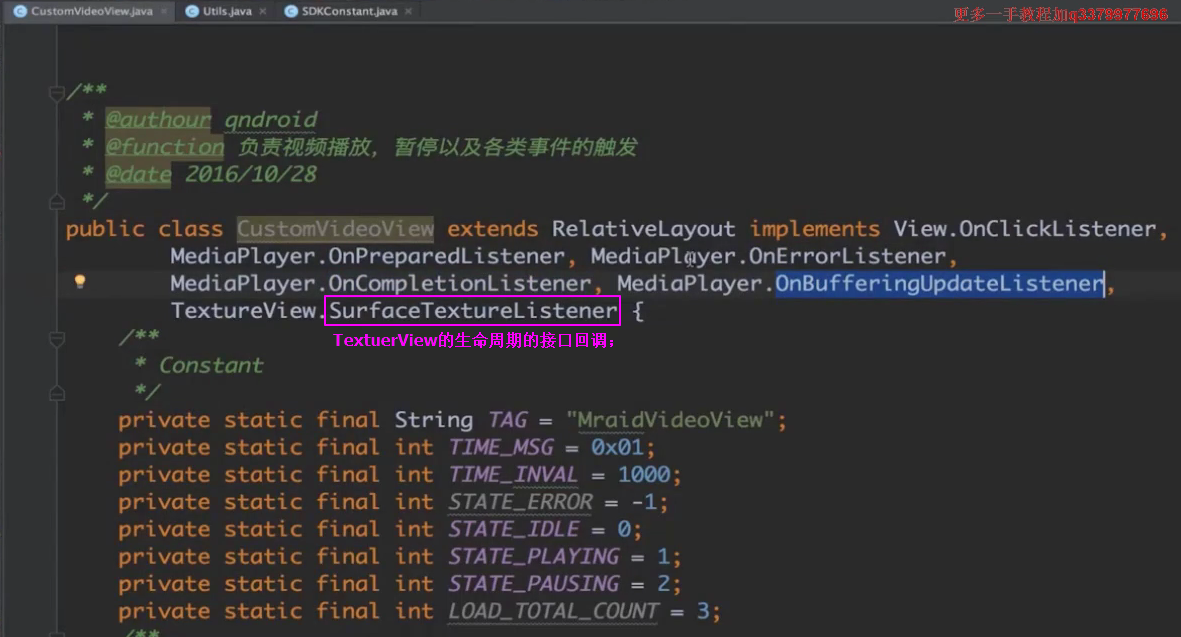Click the TextureView identifier
This screenshot has height=637, width=1181.
(243, 310)
